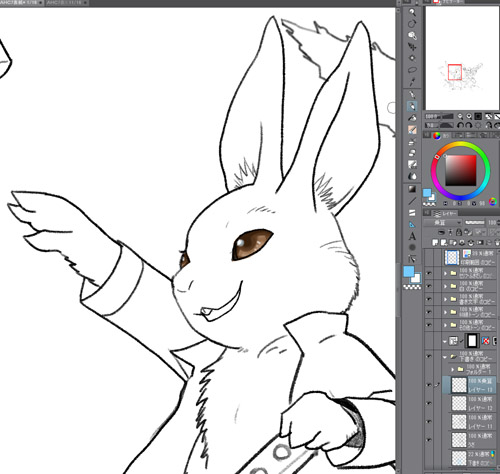Image resolution: width=500 pixels, height=474 pixels.
Task: Expand the フォルダー 1 folder
Action: click(x=453, y=369)
